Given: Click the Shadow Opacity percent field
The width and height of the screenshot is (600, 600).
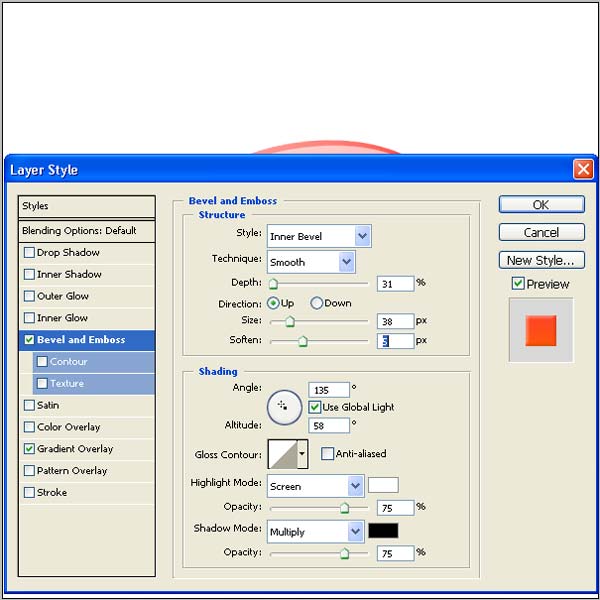Looking at the screenshot, I should (395, 553).
